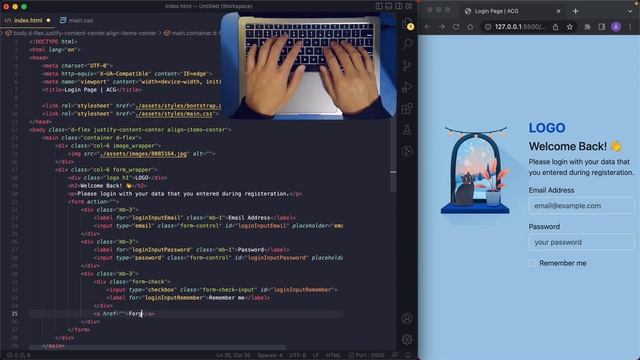Click the browser Back arrow
The width and height of the screenshot is (640, 360).
click(427, 27)
